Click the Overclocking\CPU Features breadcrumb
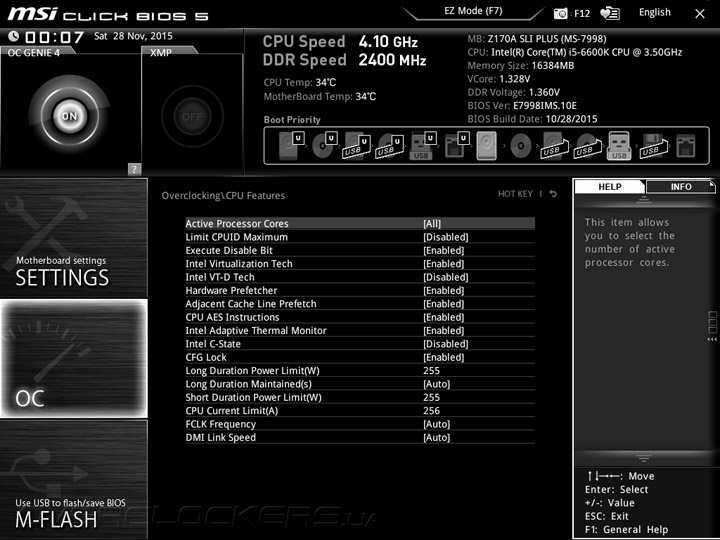 point(223,196)
